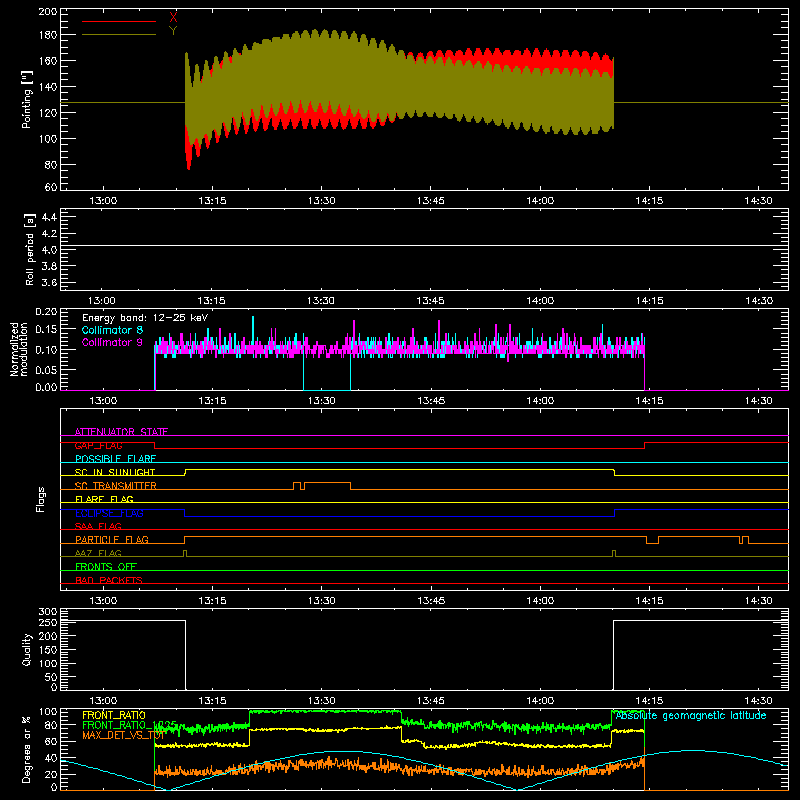
Task: Click the 14:00 tick under the Pointing plot
Action: (x=540, y=201)
